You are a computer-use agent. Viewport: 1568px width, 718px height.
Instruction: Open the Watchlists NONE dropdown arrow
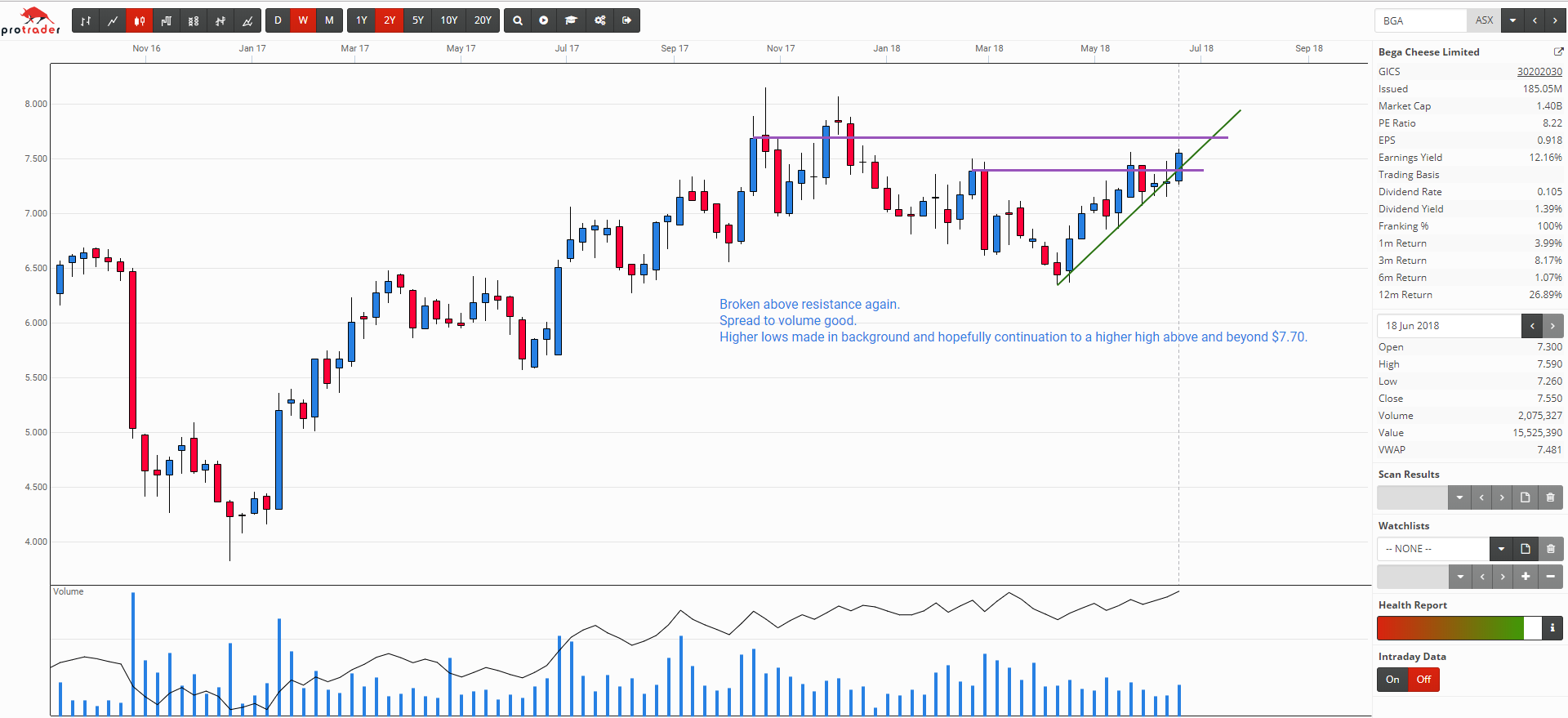click(x=1501, y=549)
